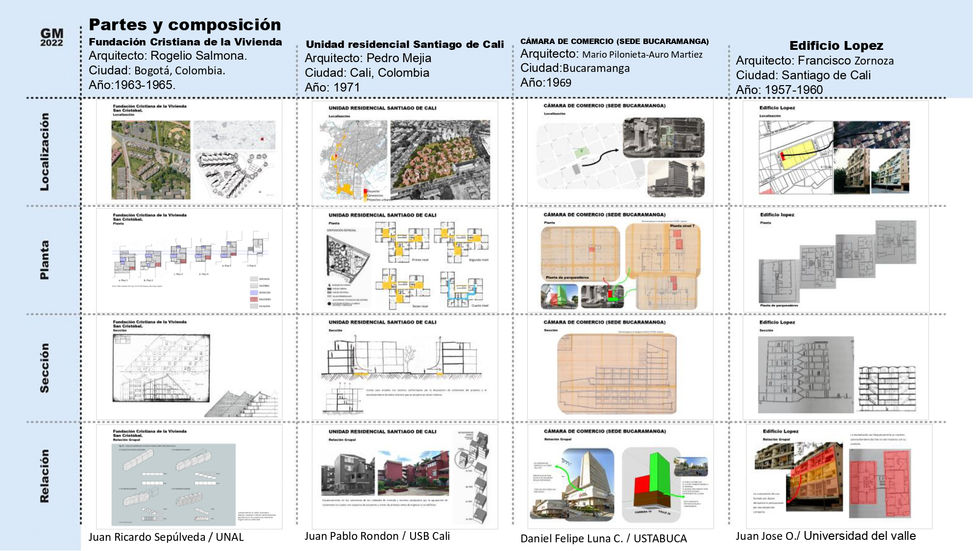Click author 'Juan Jose O./ Universidad del valle'
The width and height of the screenshot is (980, 551).
tap(826, 536)
